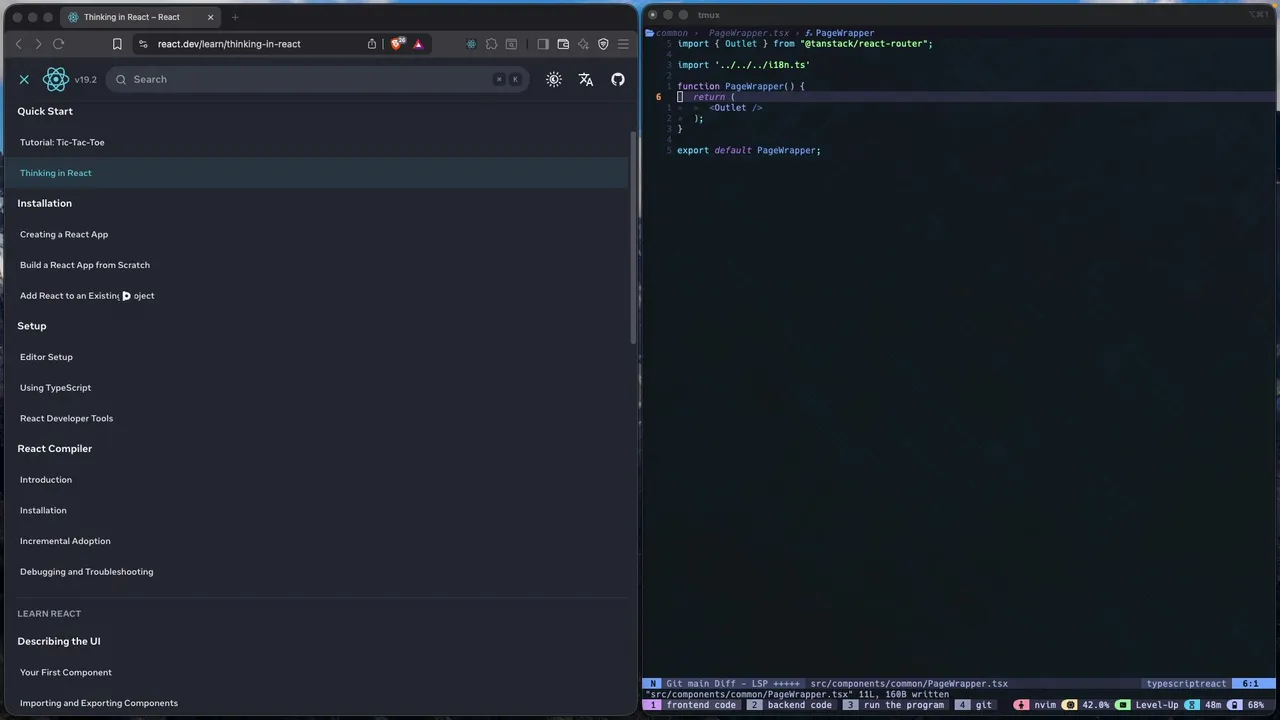1280x720 pixels.
Task: Bookmark this page with bookmark icon
Action: click(x=117, y=44)
